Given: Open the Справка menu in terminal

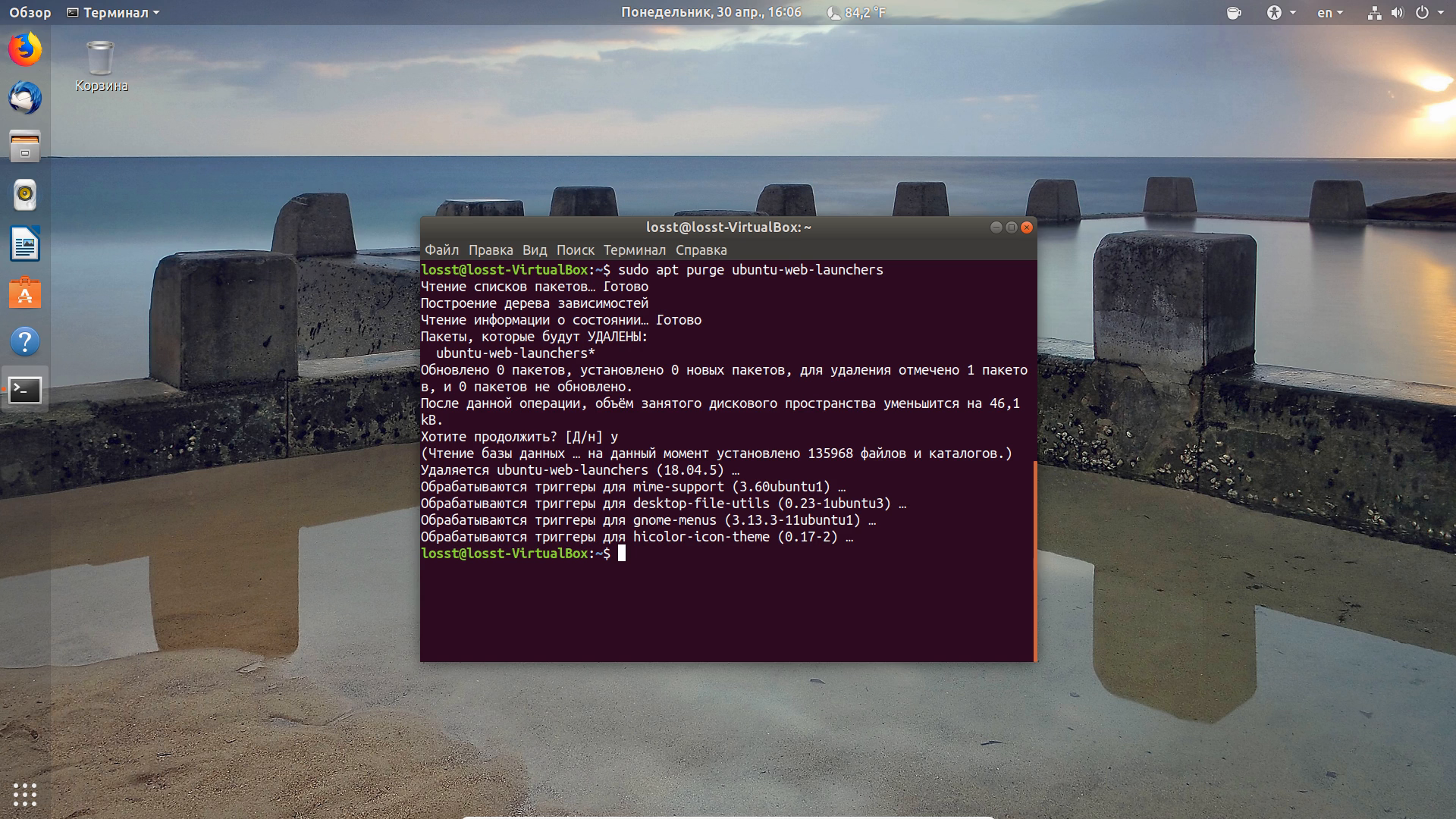Looking at the screenshot, I should point(701,249).
